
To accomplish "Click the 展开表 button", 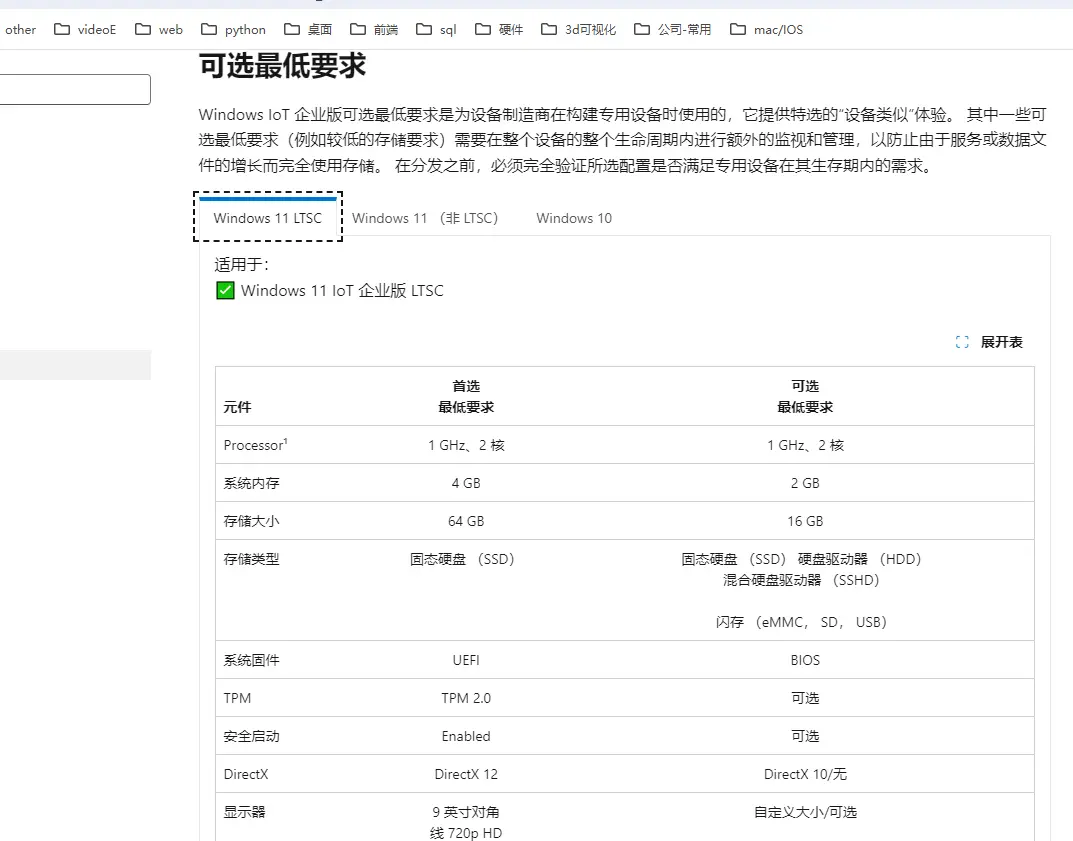I will click(989, 342).
